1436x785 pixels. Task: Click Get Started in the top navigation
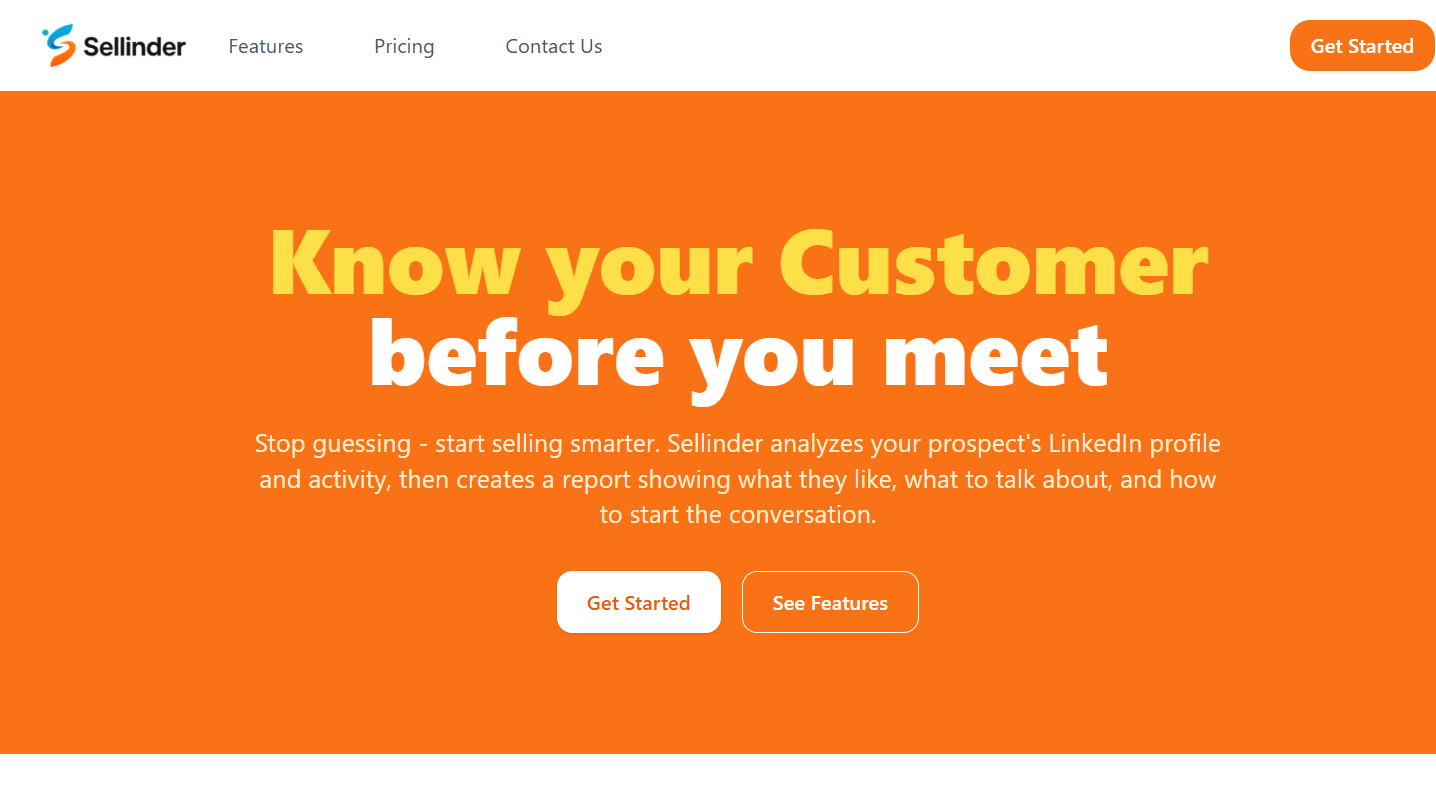pyautogui.click(x=1362, y=45)
